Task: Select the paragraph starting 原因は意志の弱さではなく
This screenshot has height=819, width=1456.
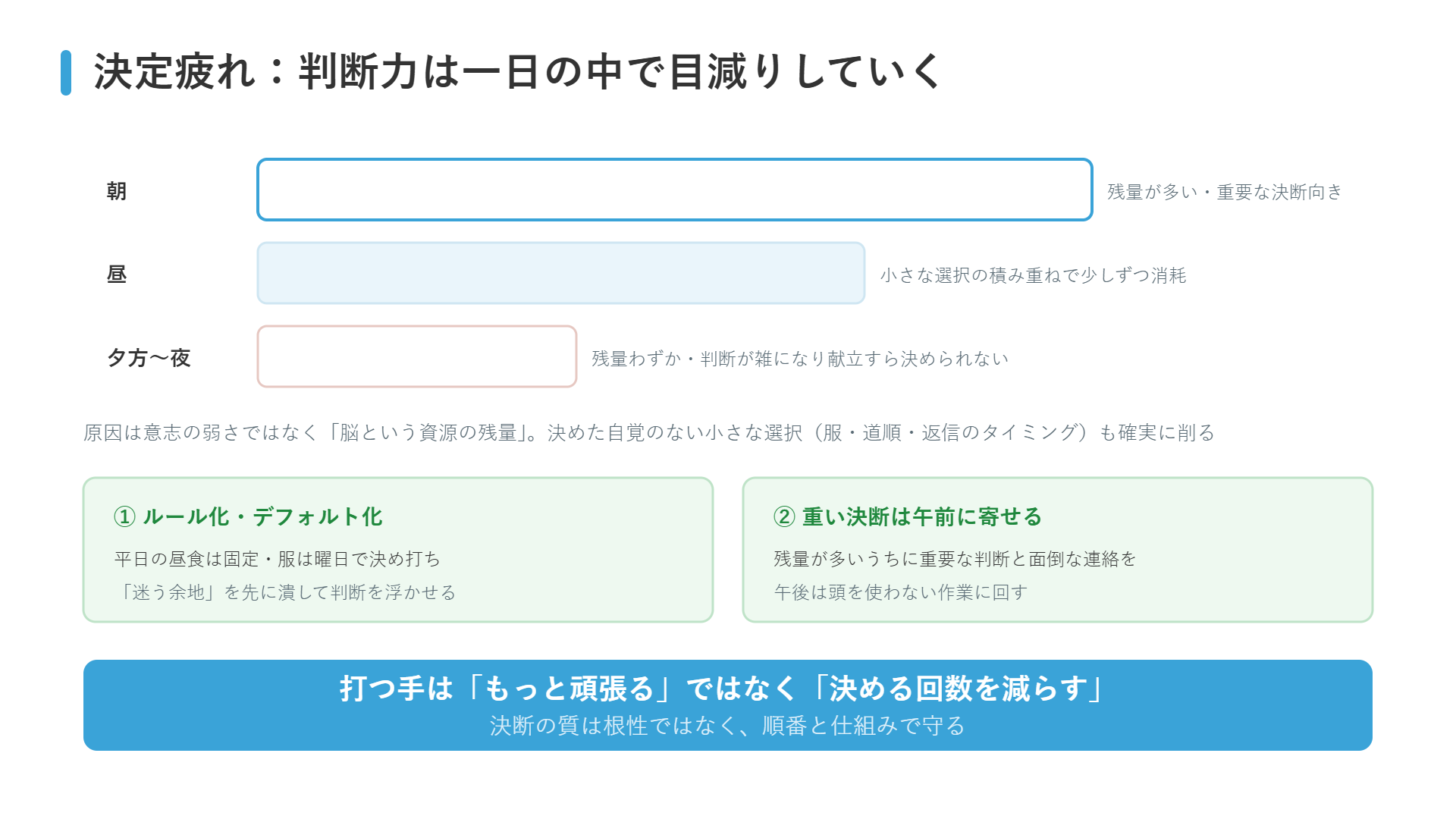Action: tap(649, 432)
